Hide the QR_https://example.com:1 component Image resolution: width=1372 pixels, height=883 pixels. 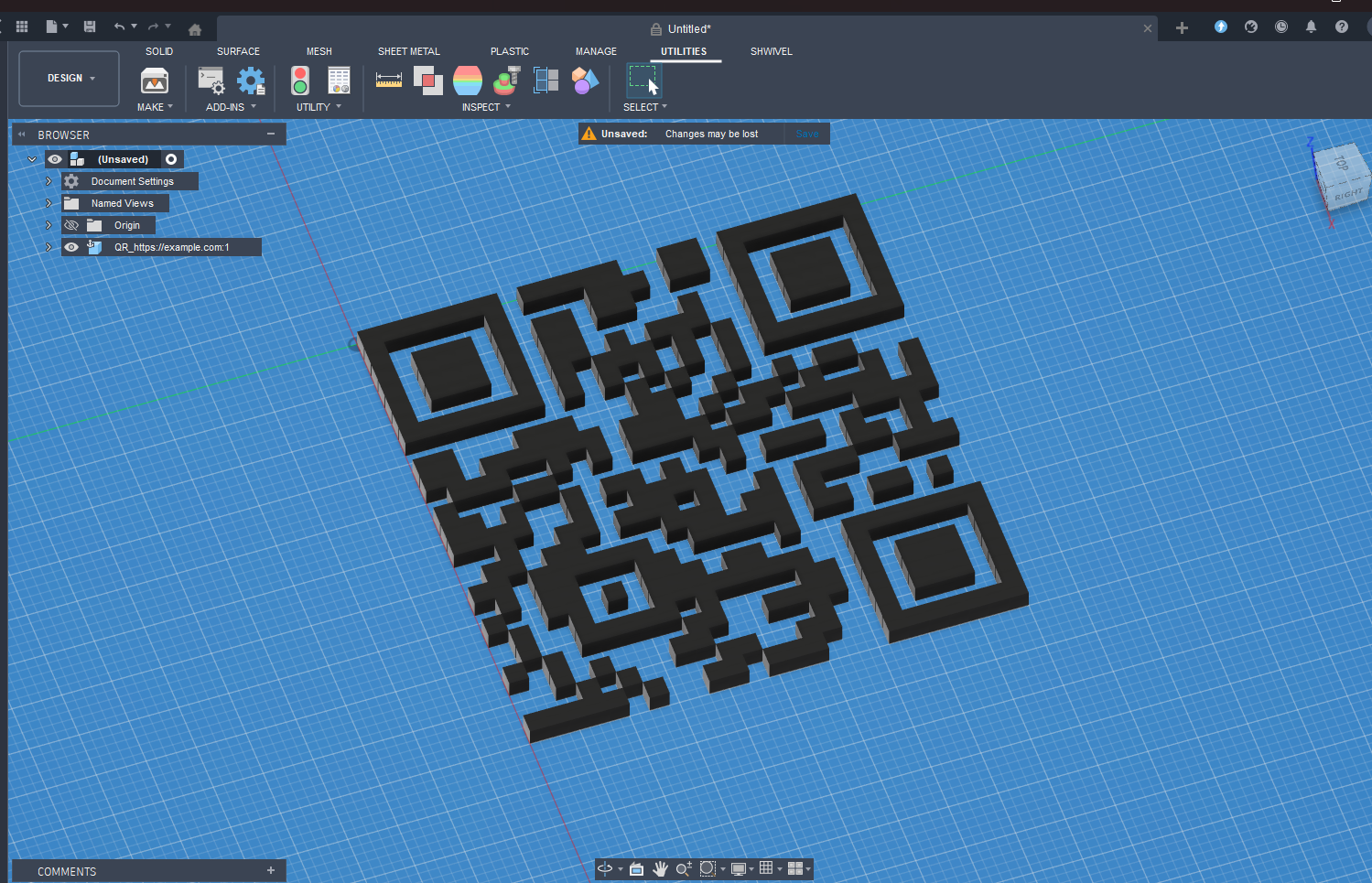point(71,247)
